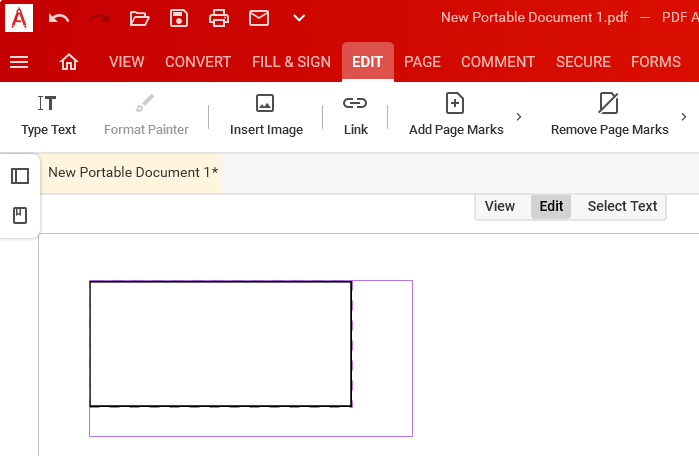Select the Type Text tool
The image size is (699, 456).
click(48, 115)
